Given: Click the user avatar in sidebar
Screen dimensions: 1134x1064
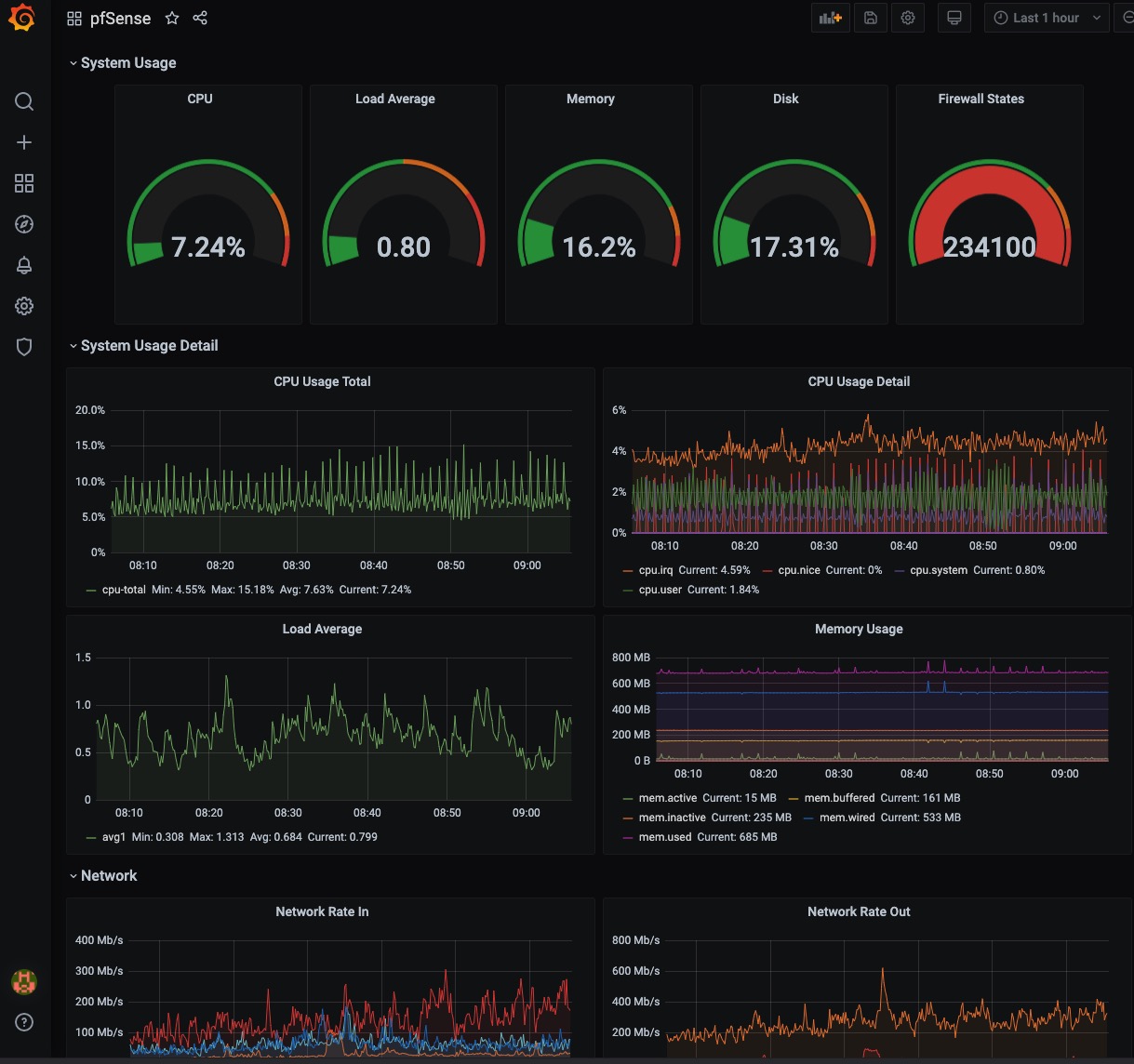Looking at the screenshot, I should [x=24, y=980].
